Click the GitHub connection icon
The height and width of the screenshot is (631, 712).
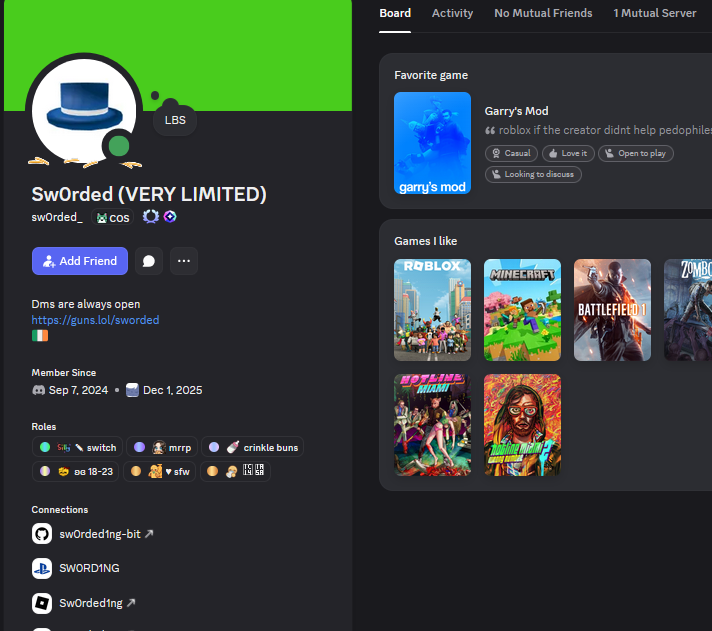pos(42,534)
